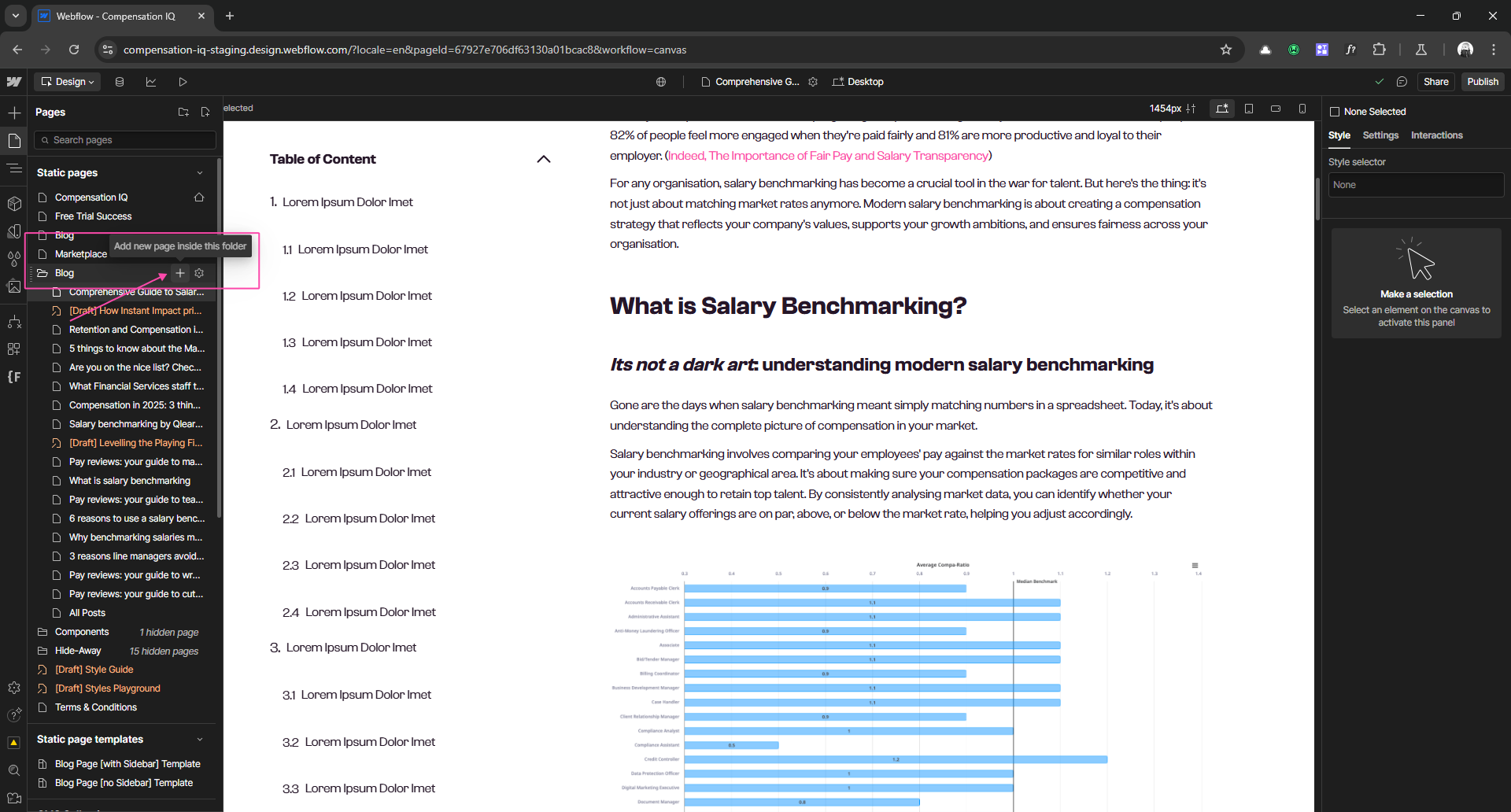Screen dimensions: 1511x812
Task: Open the Webflow logo menu
Action: 14,82
